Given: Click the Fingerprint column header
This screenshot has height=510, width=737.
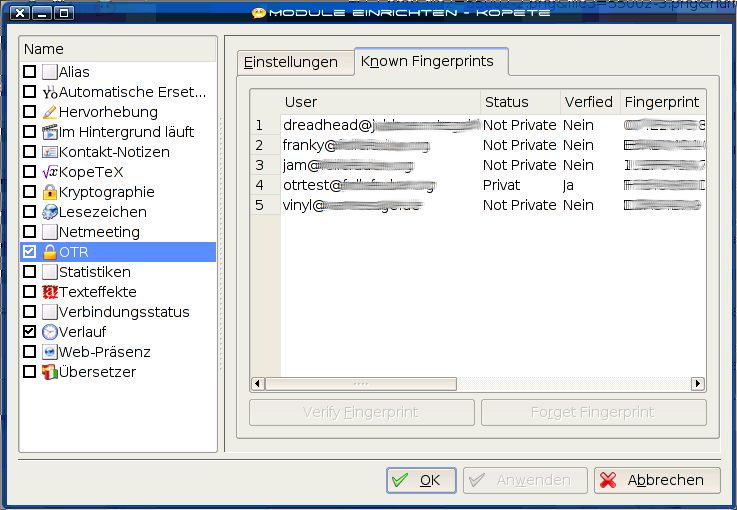Looking at the screenshot, I should click(663, 102).
